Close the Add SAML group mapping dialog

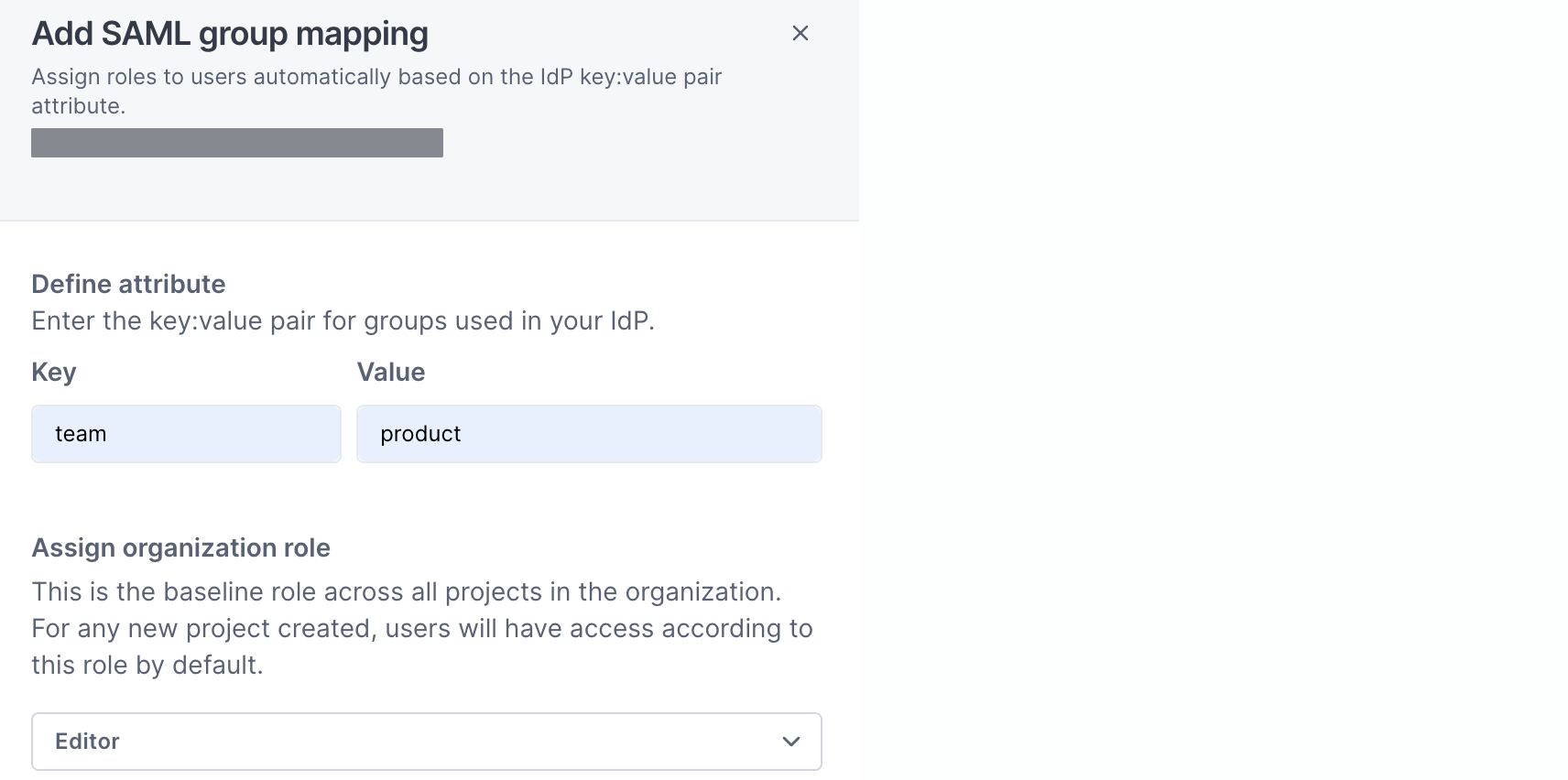coord(800,33)
